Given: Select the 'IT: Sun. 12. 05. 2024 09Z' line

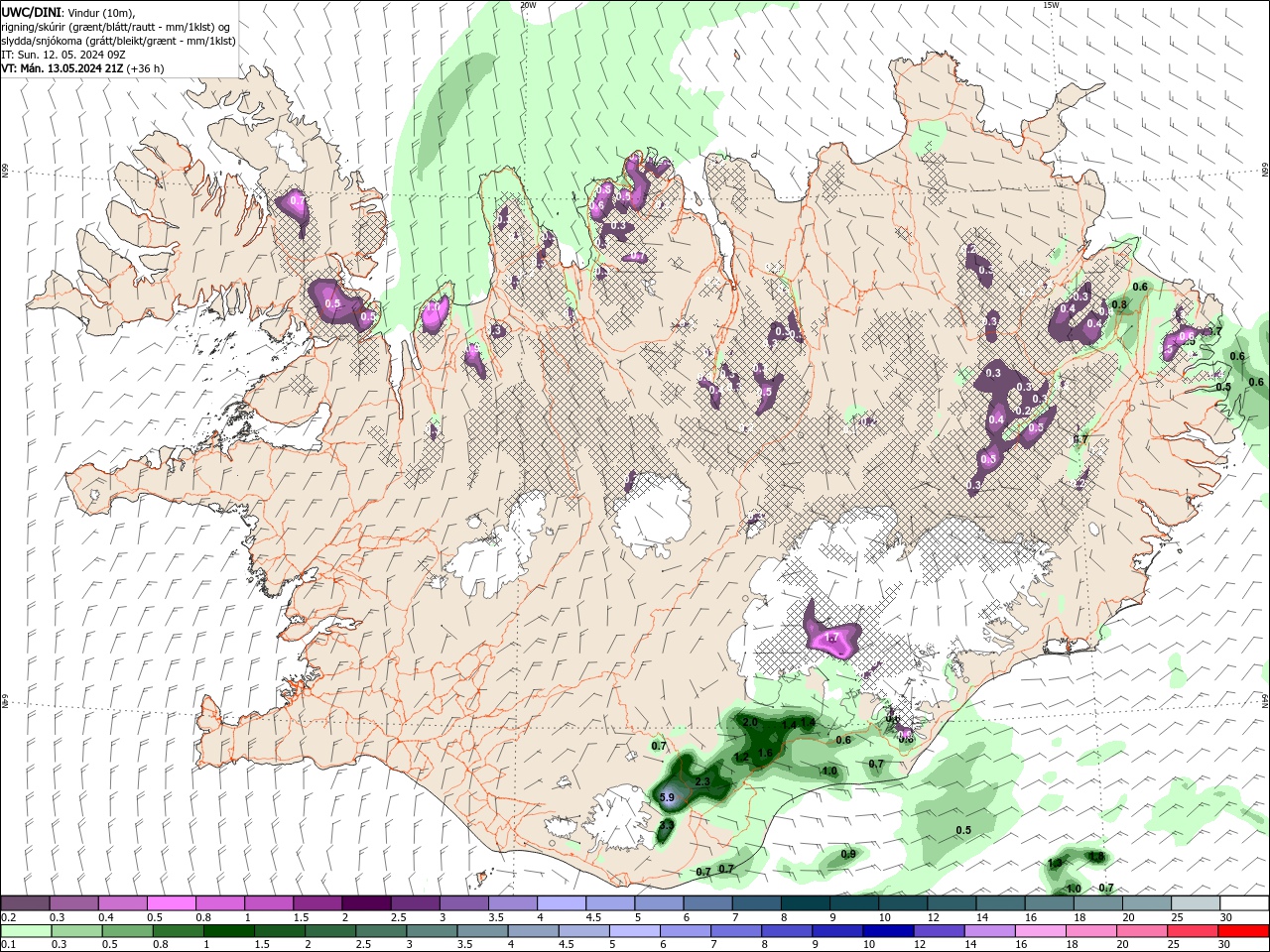Looking at the screenshot, I should (65, 55).
